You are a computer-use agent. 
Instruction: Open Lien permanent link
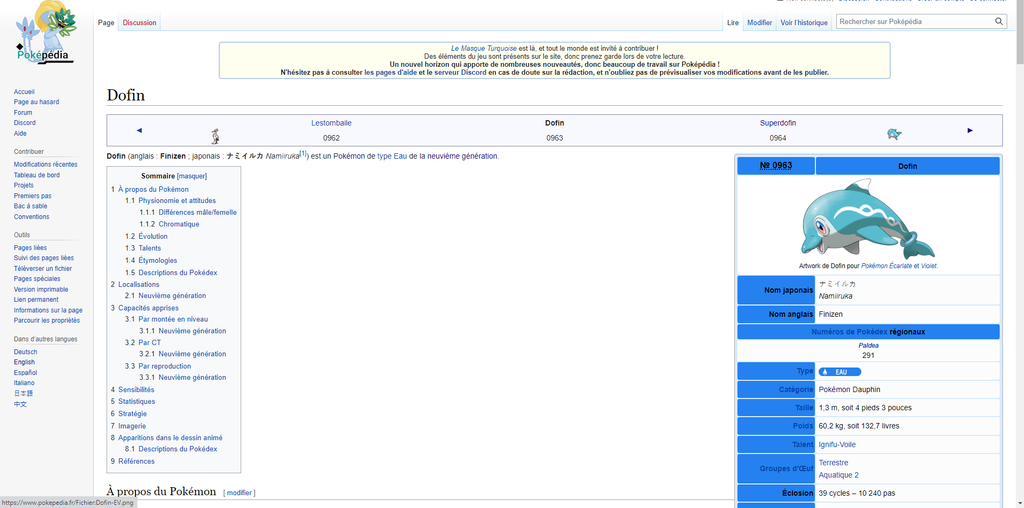[x=36, y=300]
